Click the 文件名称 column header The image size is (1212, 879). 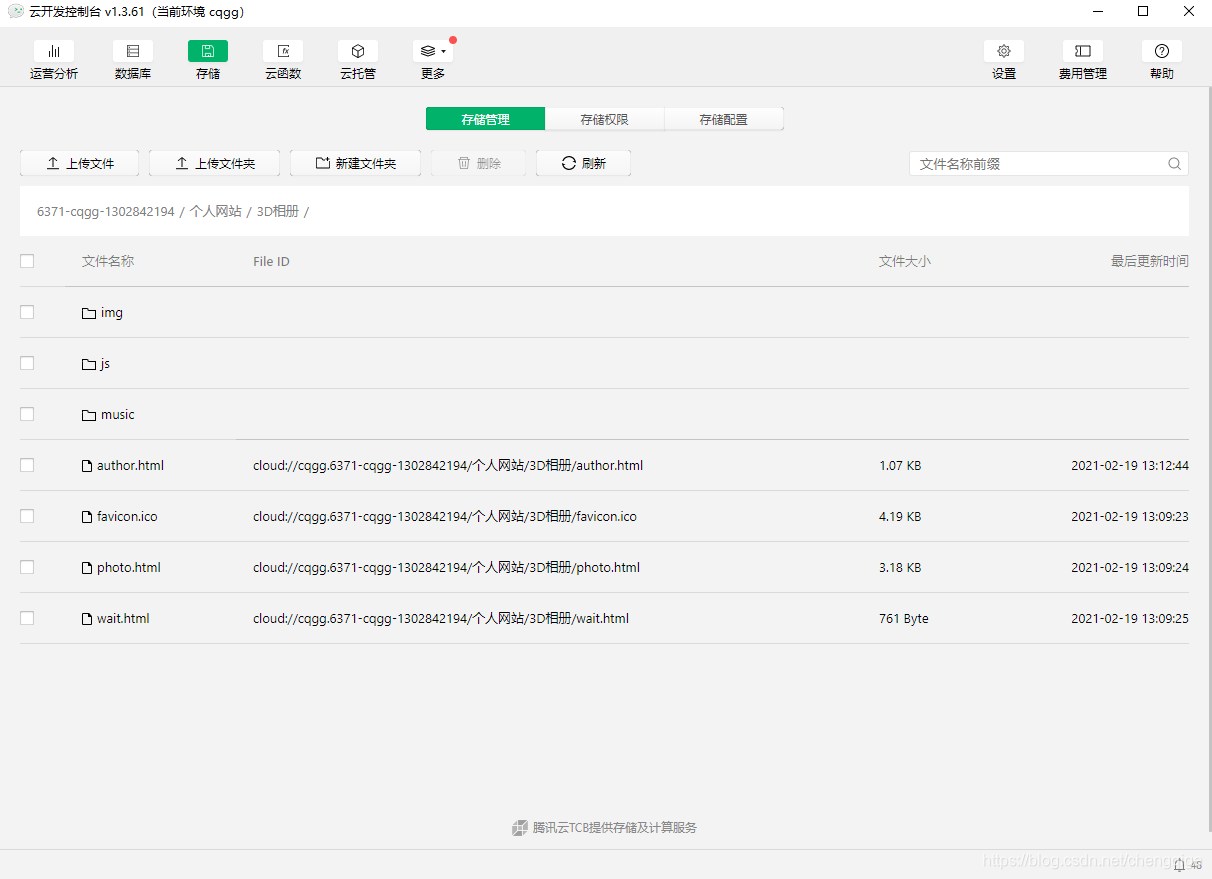click(x=108, y=261)
